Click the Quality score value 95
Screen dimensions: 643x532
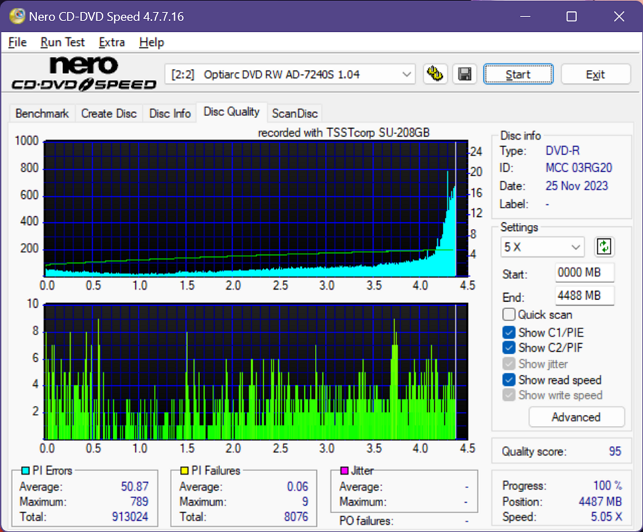click(x=615, y=451)
